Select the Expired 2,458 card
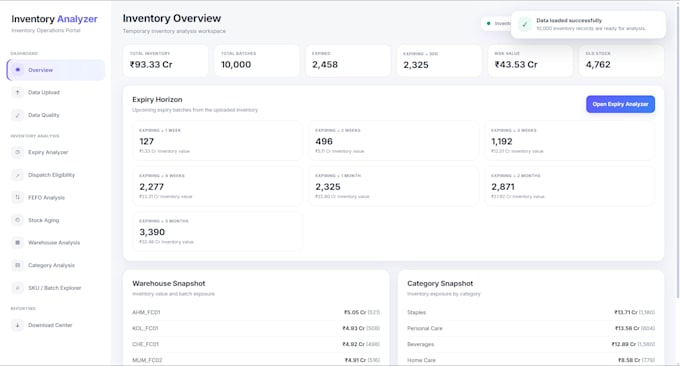This screenshot has width=680, height=366. 348,61
